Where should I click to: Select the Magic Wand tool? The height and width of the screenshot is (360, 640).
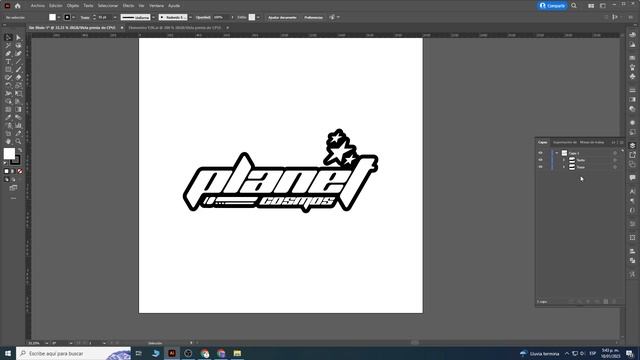coord(8,45)
